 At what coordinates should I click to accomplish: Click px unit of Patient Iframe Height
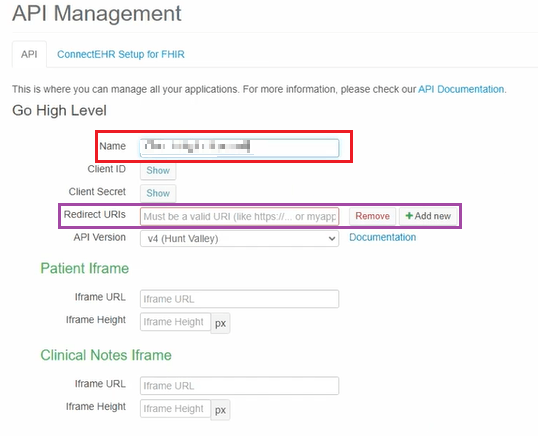pyautogui.click(x=220, y=323)
